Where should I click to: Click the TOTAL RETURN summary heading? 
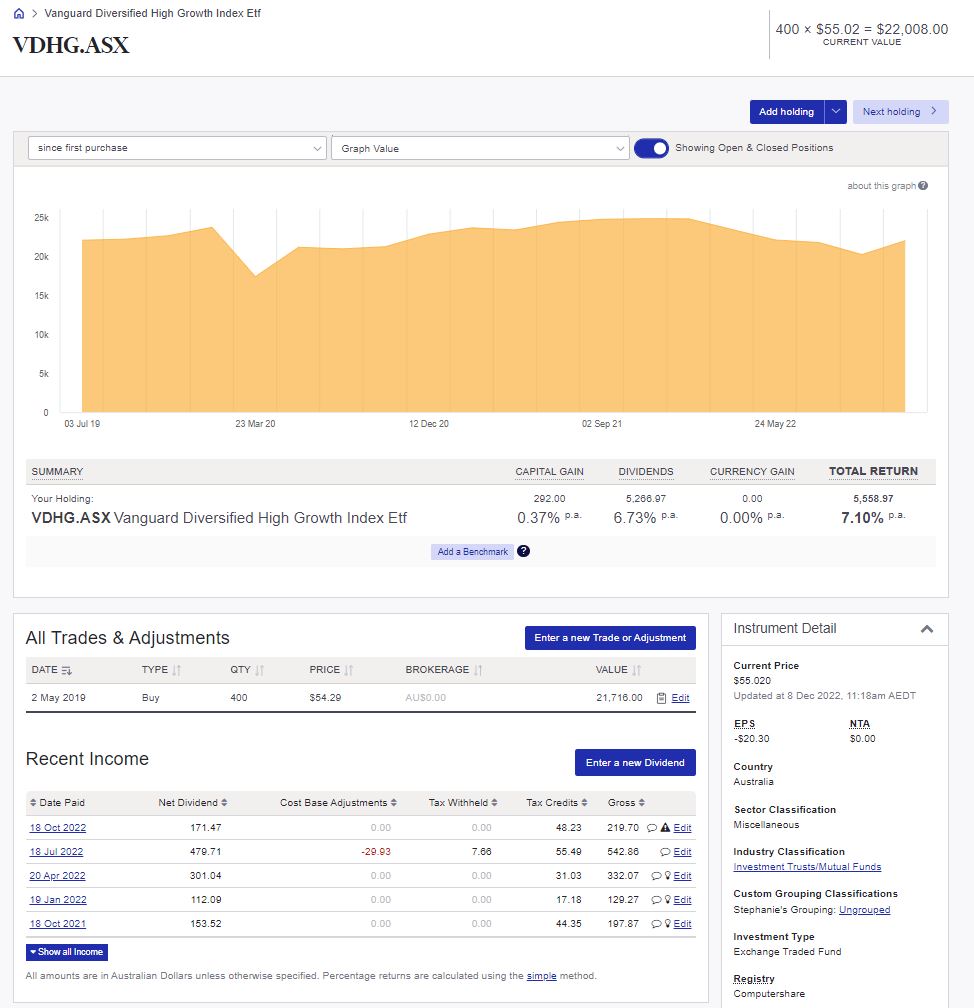[x=873, y=471]
